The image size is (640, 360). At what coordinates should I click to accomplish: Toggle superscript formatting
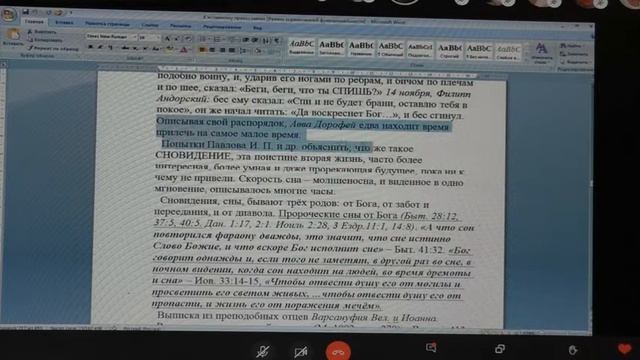pos(145,48)
